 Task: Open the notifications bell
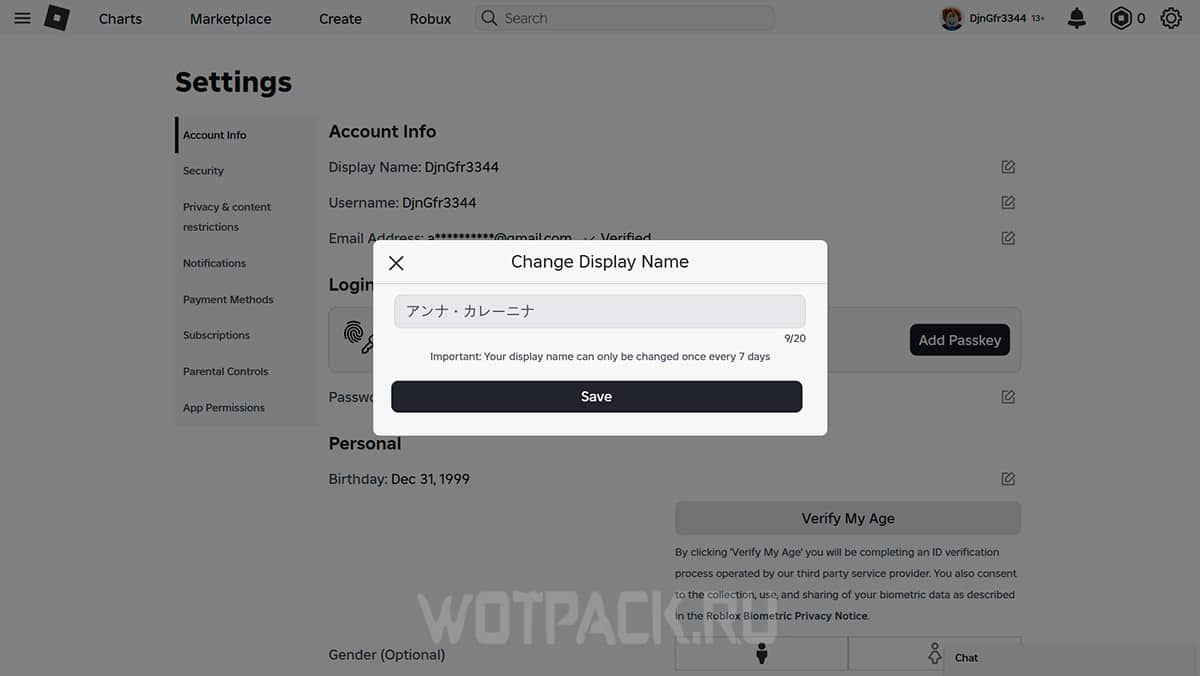(1077, 18)
